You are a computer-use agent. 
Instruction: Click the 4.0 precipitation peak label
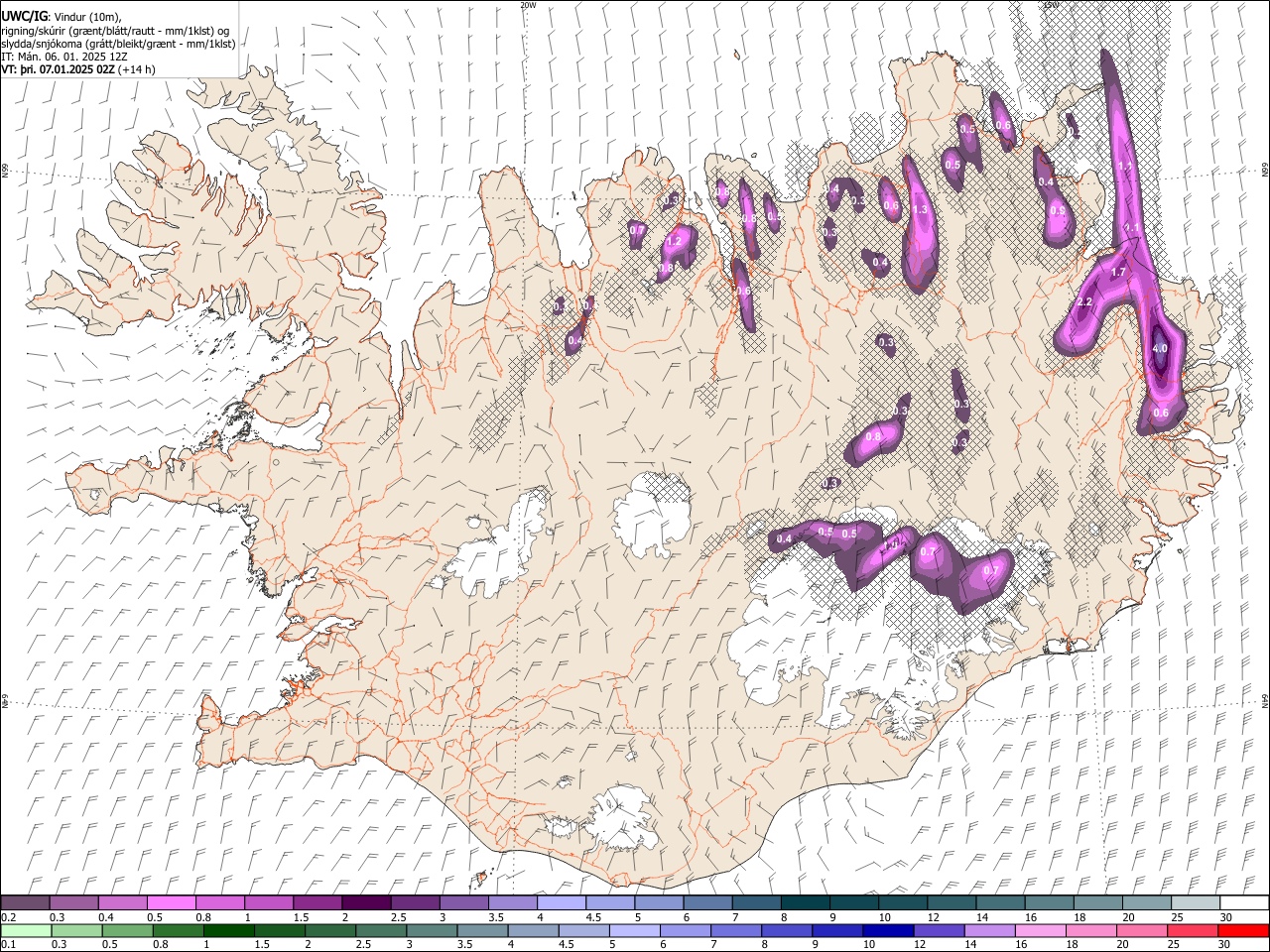click(1160, 349)
